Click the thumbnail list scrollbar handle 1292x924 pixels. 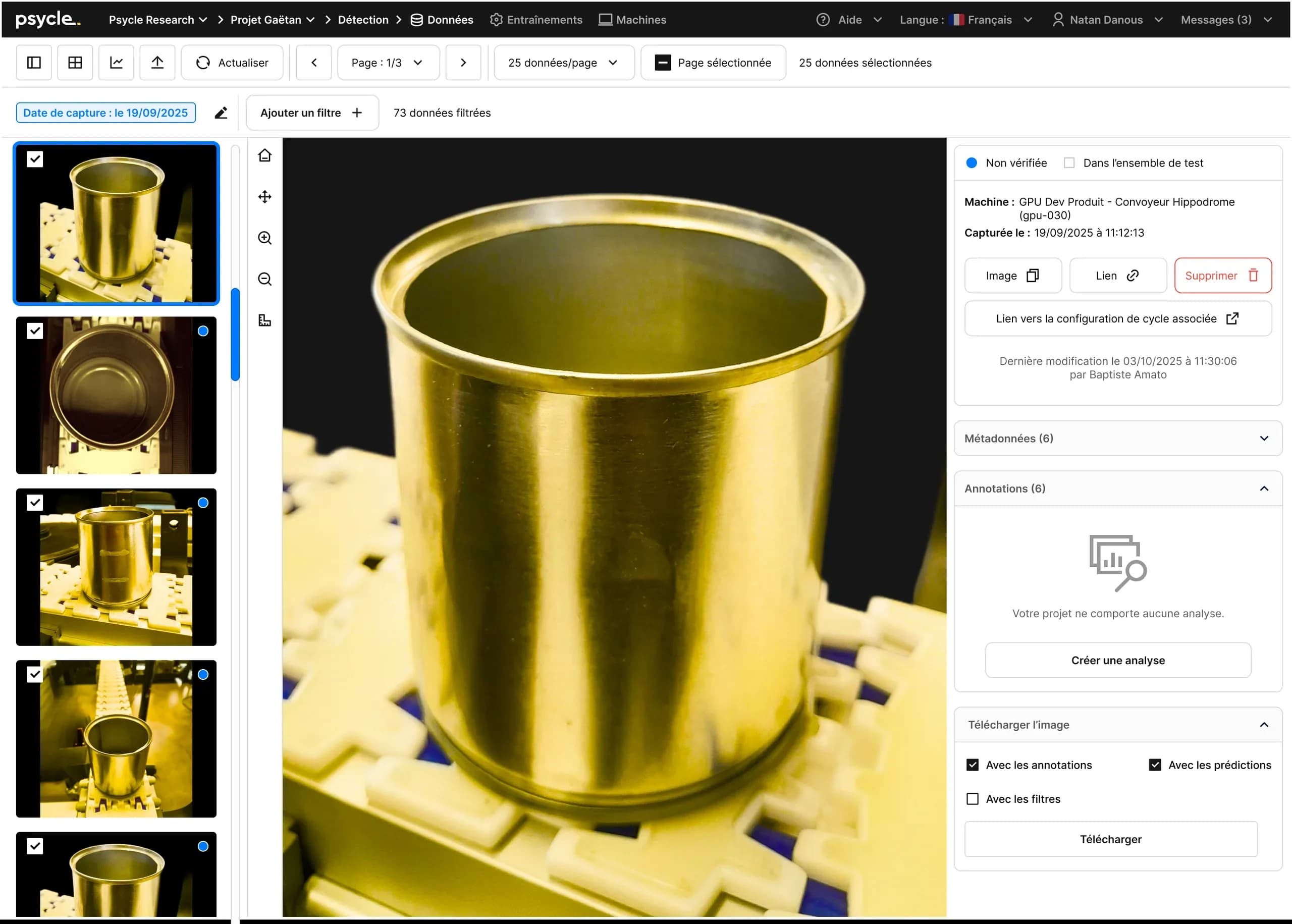coord(235,335)
